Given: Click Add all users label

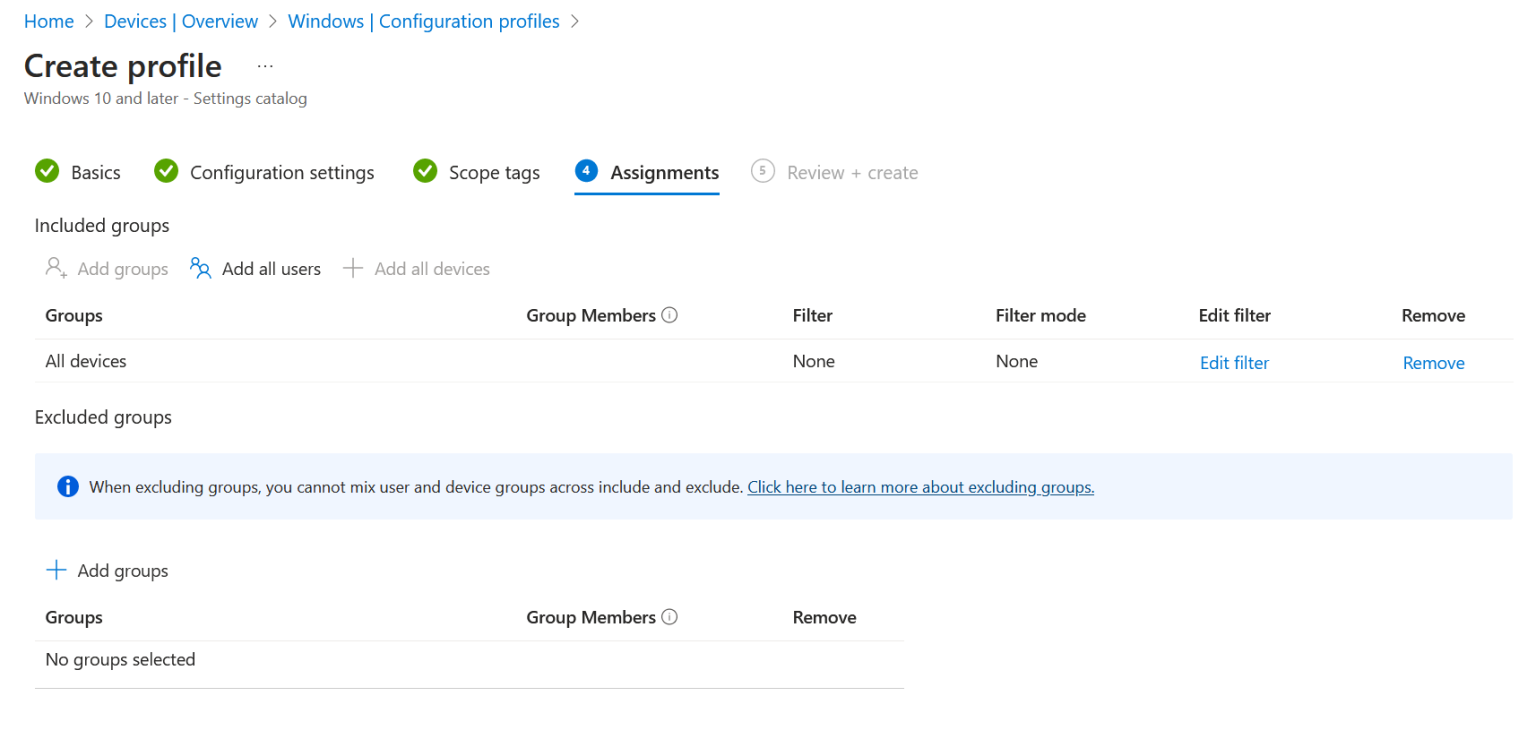Looking at the screenshot, I should tap(271, 269).
